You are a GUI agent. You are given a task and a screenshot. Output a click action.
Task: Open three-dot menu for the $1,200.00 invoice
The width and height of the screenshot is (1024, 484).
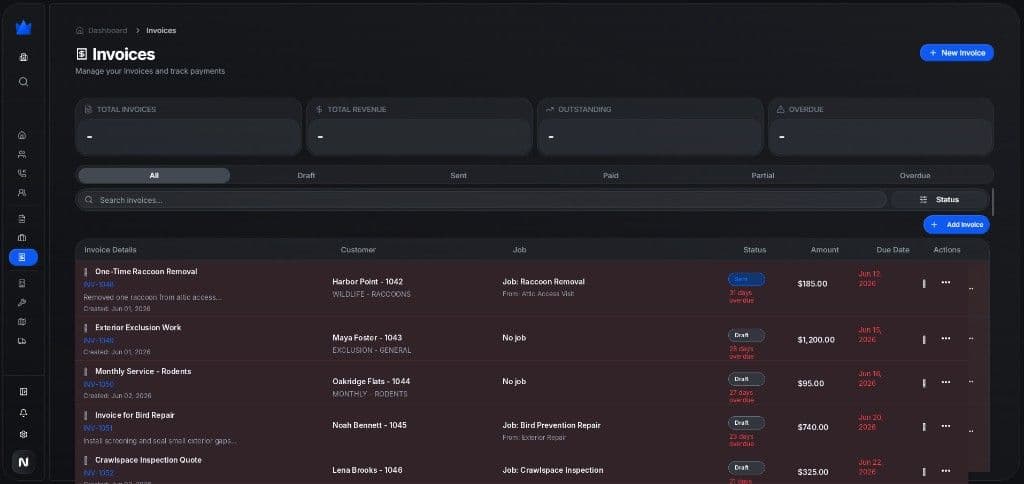tap(946, 338)
